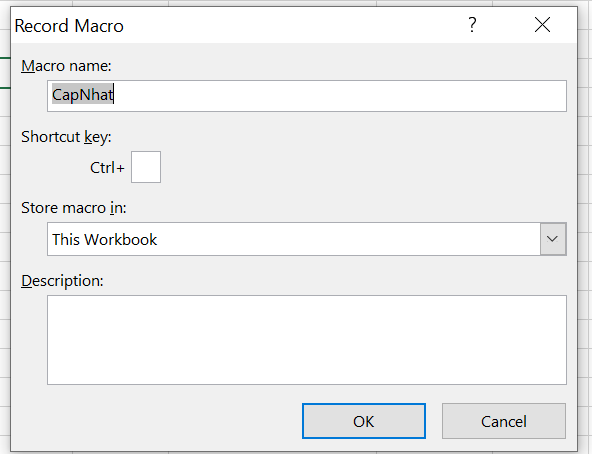Click blank dialog area left of OK

click(159, 421)
